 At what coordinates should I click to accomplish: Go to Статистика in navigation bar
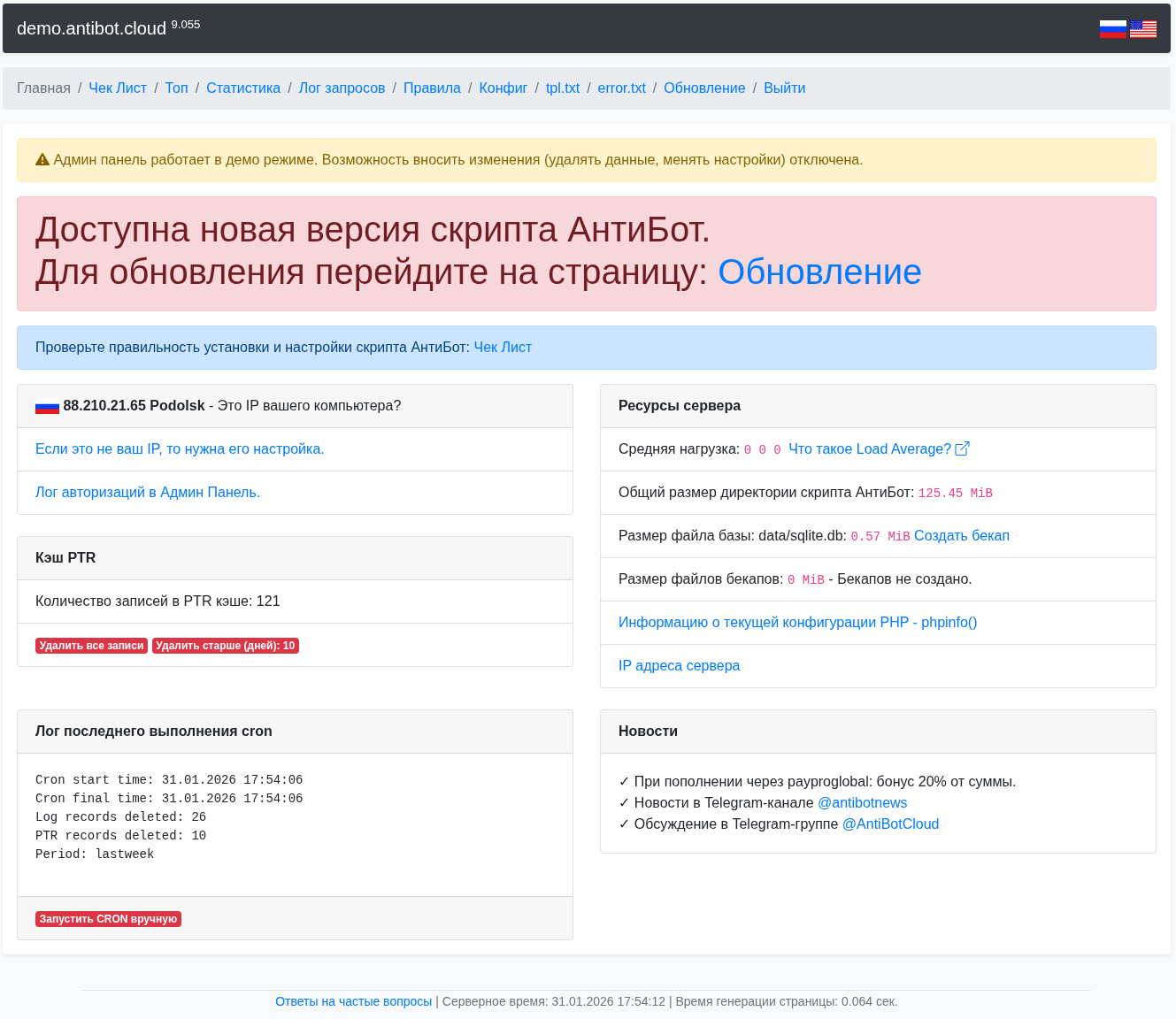click(243, 88)
